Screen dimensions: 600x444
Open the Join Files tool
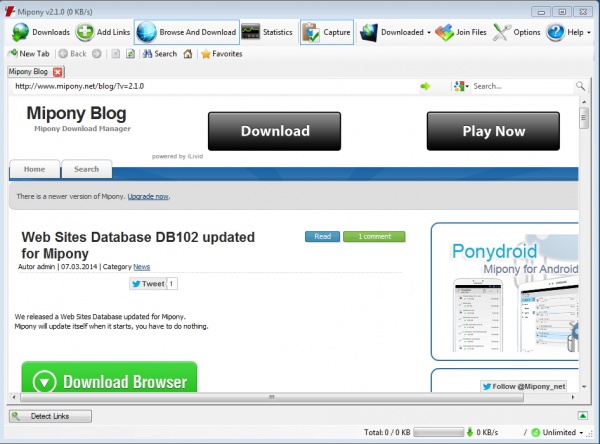461,32
